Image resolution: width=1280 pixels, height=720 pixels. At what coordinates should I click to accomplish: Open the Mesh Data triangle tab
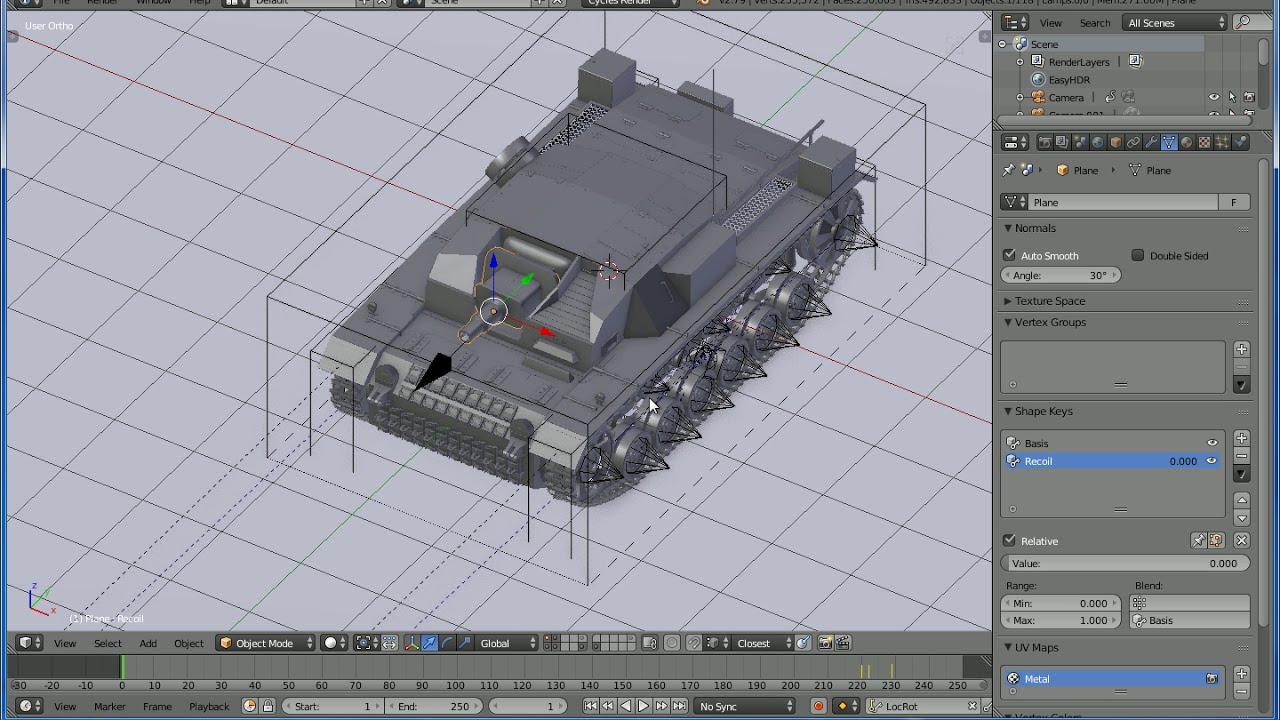[1169, 142]
